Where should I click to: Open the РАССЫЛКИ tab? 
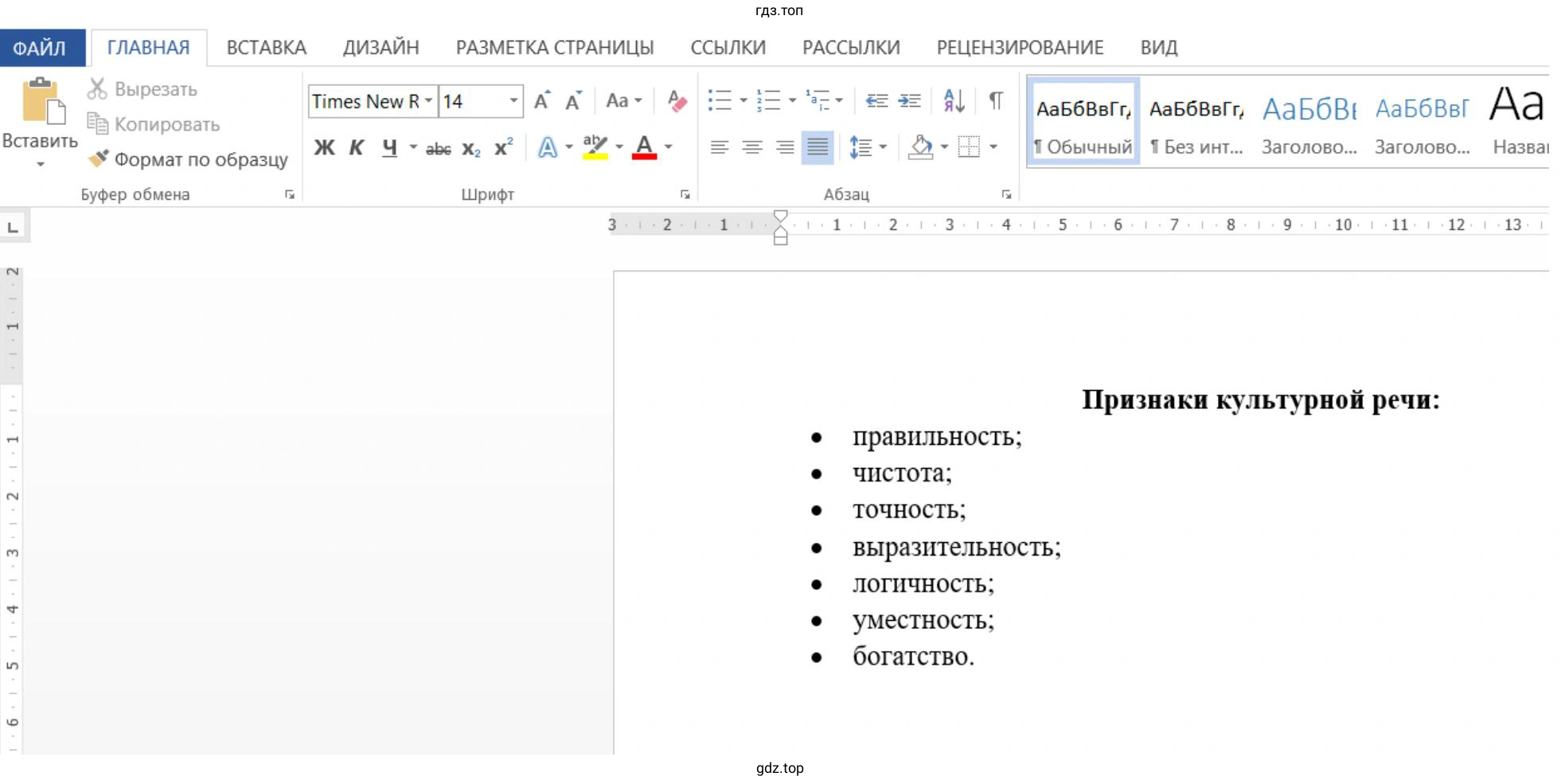pos(851,48)
